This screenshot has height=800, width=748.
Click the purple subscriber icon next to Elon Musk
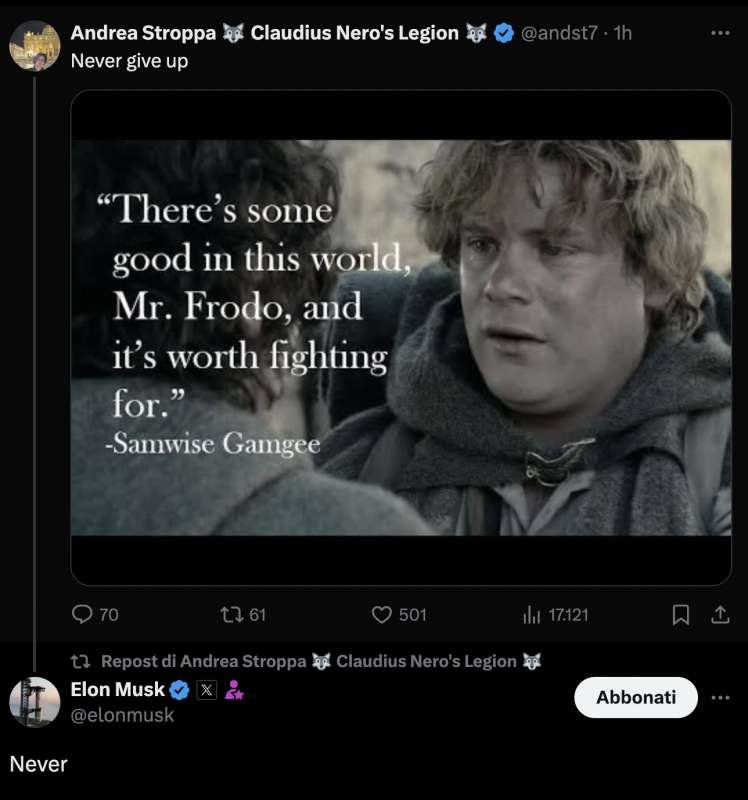coord(234,689)
